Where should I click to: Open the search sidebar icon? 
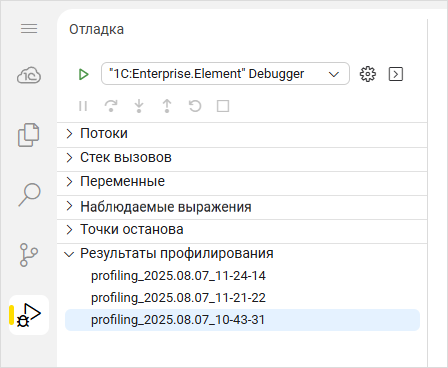pos(29,195)
